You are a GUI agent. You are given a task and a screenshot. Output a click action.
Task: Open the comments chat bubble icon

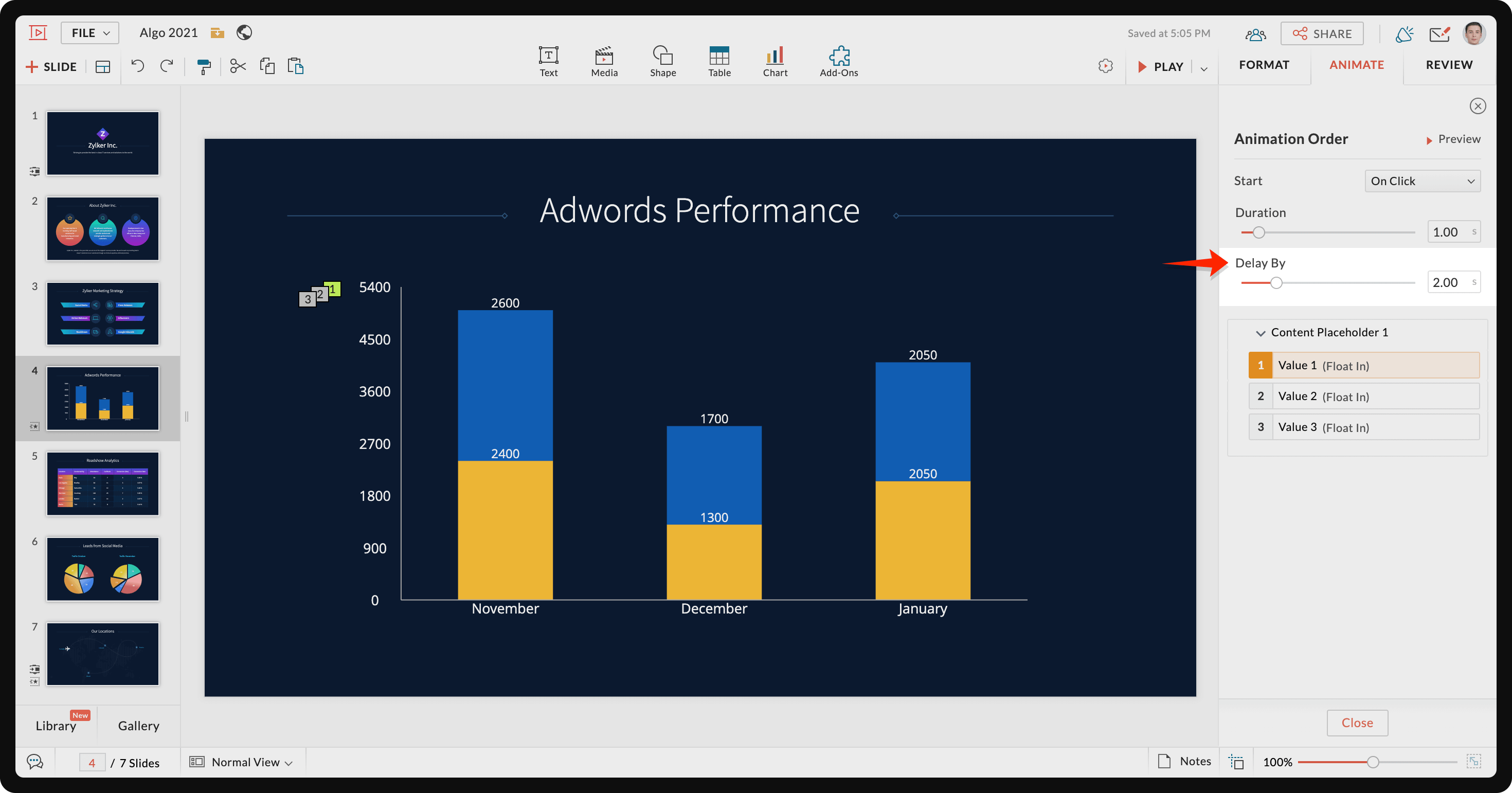coord(35,762)
